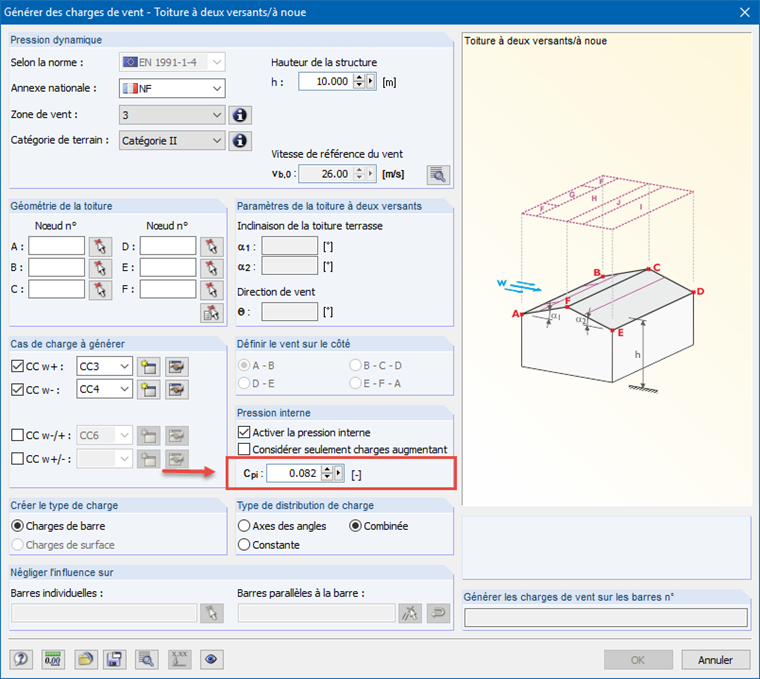The image size is (760, 679).
Task: Open structure height h options arrow
Action: (371, 81)
